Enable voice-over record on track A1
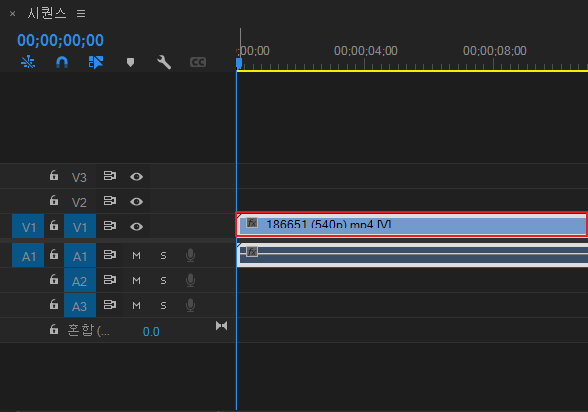The image size is (588, 412). [190, 255]
